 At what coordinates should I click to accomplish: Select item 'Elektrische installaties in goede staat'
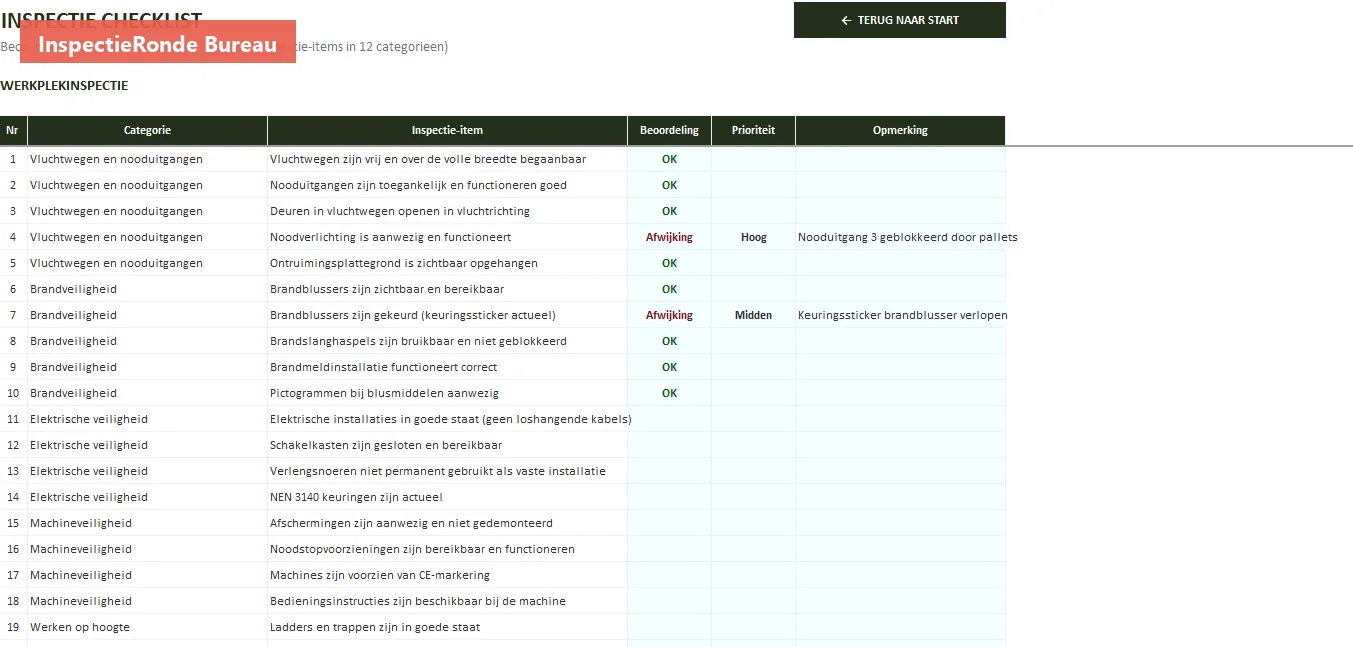(x=451, y=419)
